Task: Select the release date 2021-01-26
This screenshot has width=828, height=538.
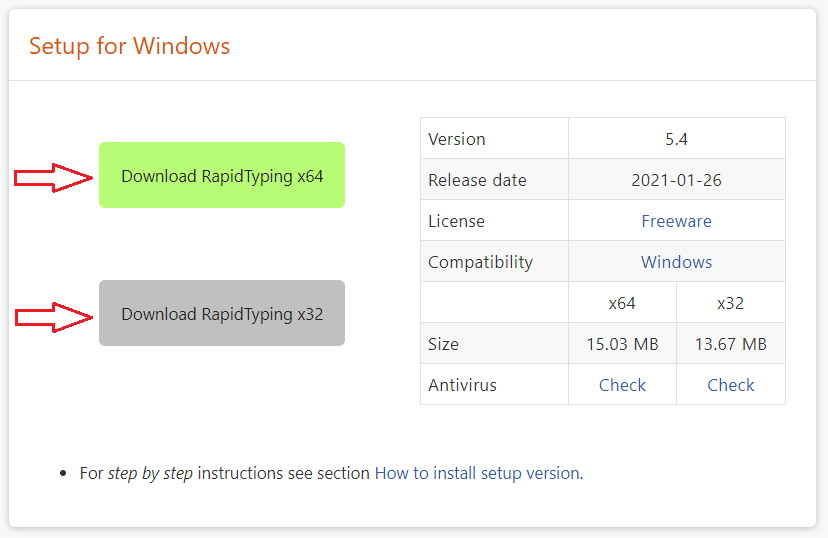Action: pyautogui.click(x=676, y=180)
